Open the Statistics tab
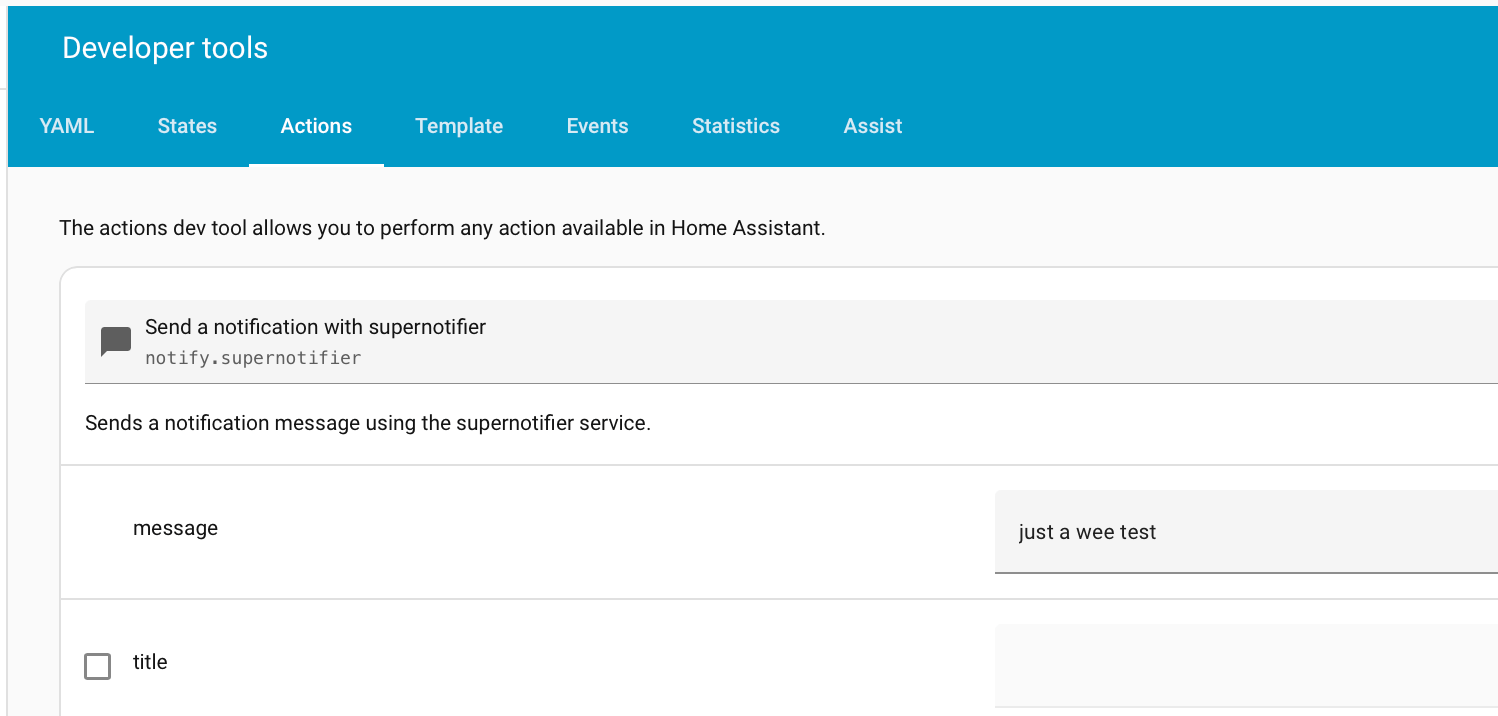 pyautogui.click(x=736, y=125)
